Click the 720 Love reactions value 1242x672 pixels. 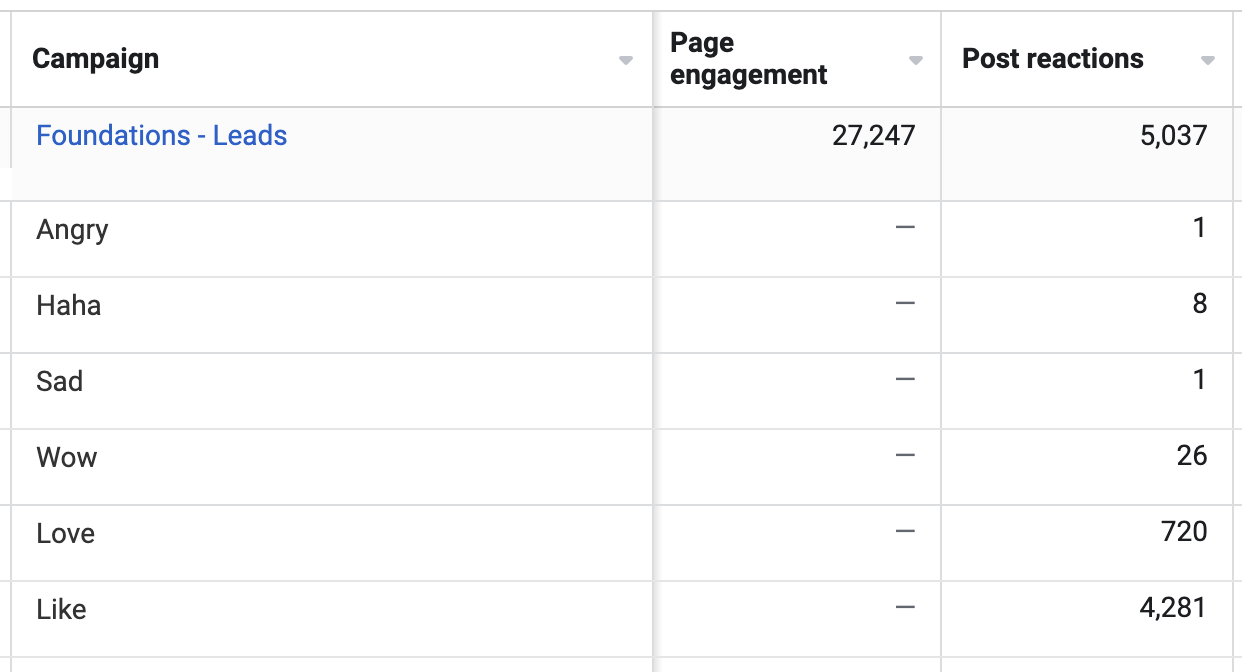[1185, 531]
